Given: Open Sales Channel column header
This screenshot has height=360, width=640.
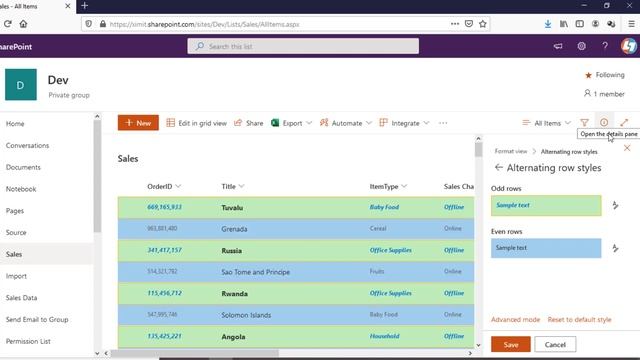Looking at the screenshot, I should (x=459, y=187).
